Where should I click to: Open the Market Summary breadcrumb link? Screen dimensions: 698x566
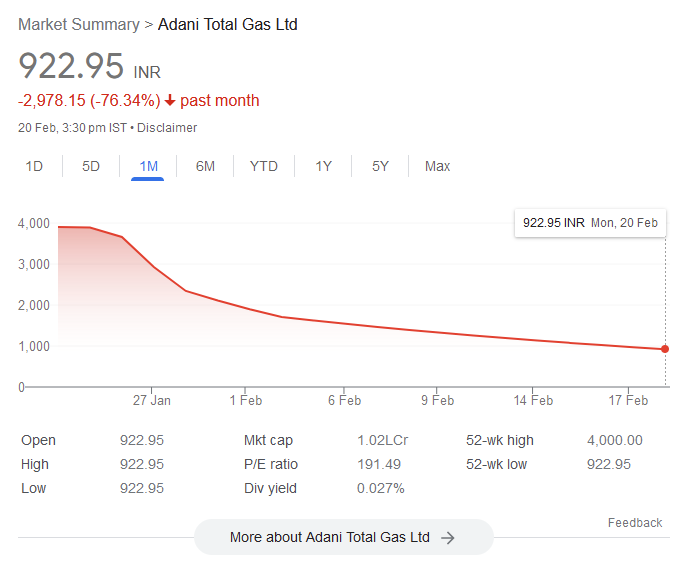pos(78,24)
